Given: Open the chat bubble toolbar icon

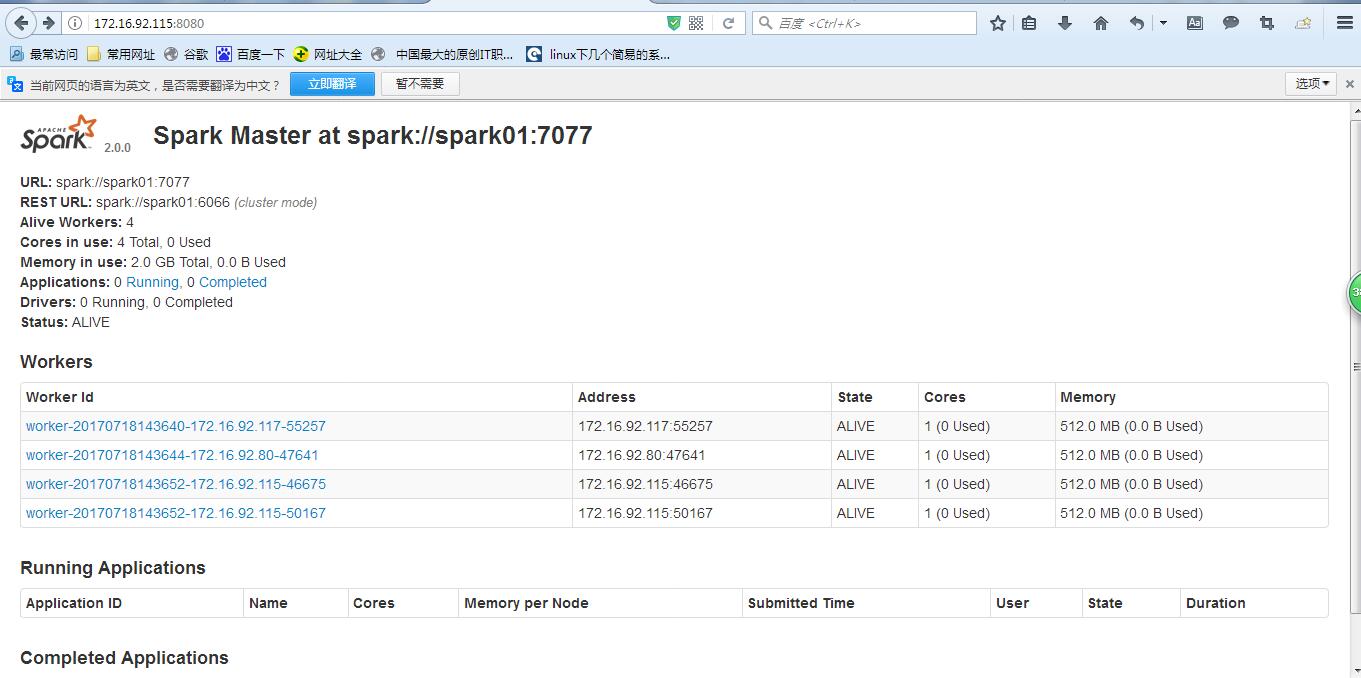Looking at the screenshot, I should [1231, 23].
